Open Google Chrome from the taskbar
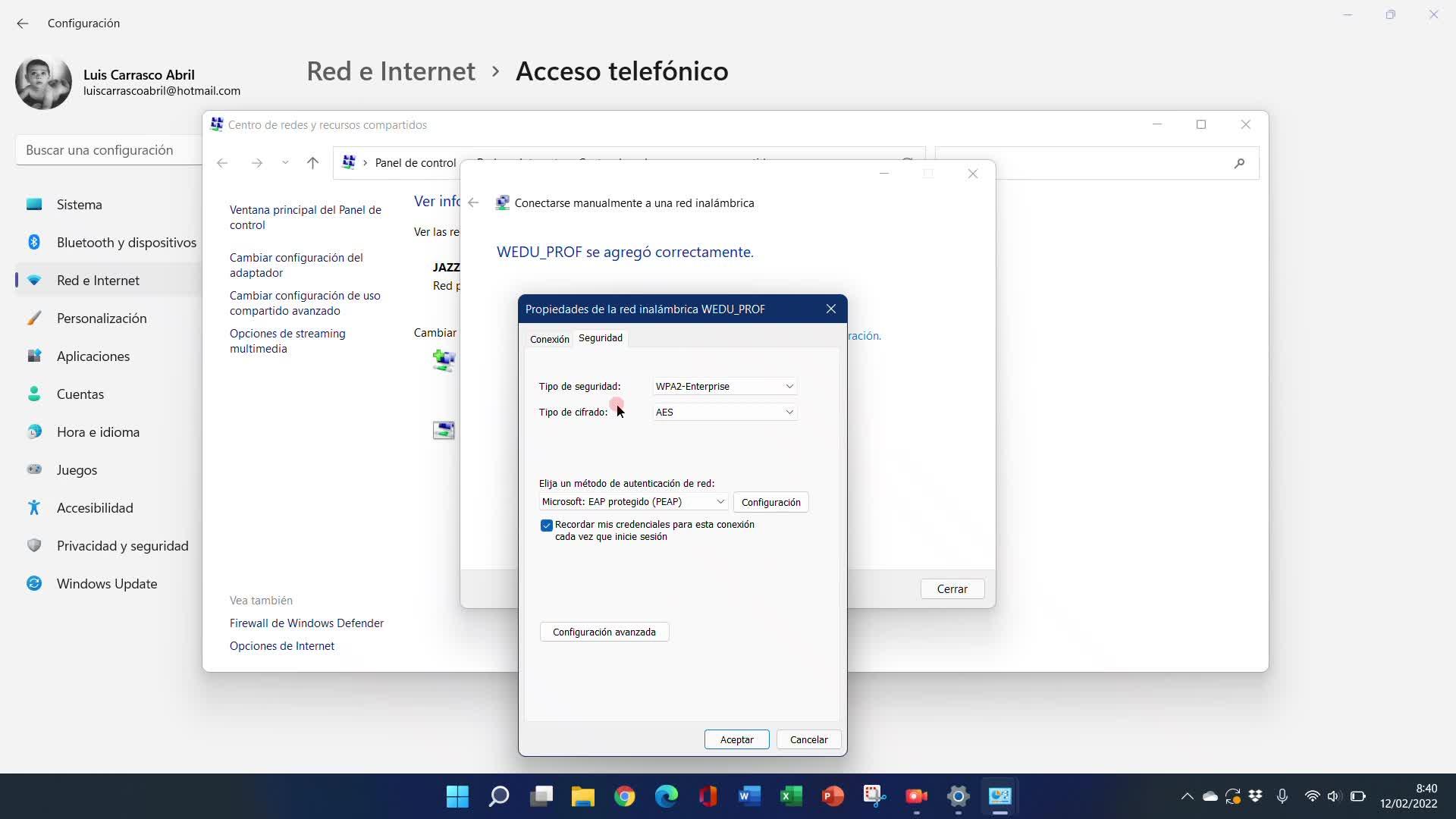Image resolution: width=1456 pixels, height=819 pixels. pos(624,796)
